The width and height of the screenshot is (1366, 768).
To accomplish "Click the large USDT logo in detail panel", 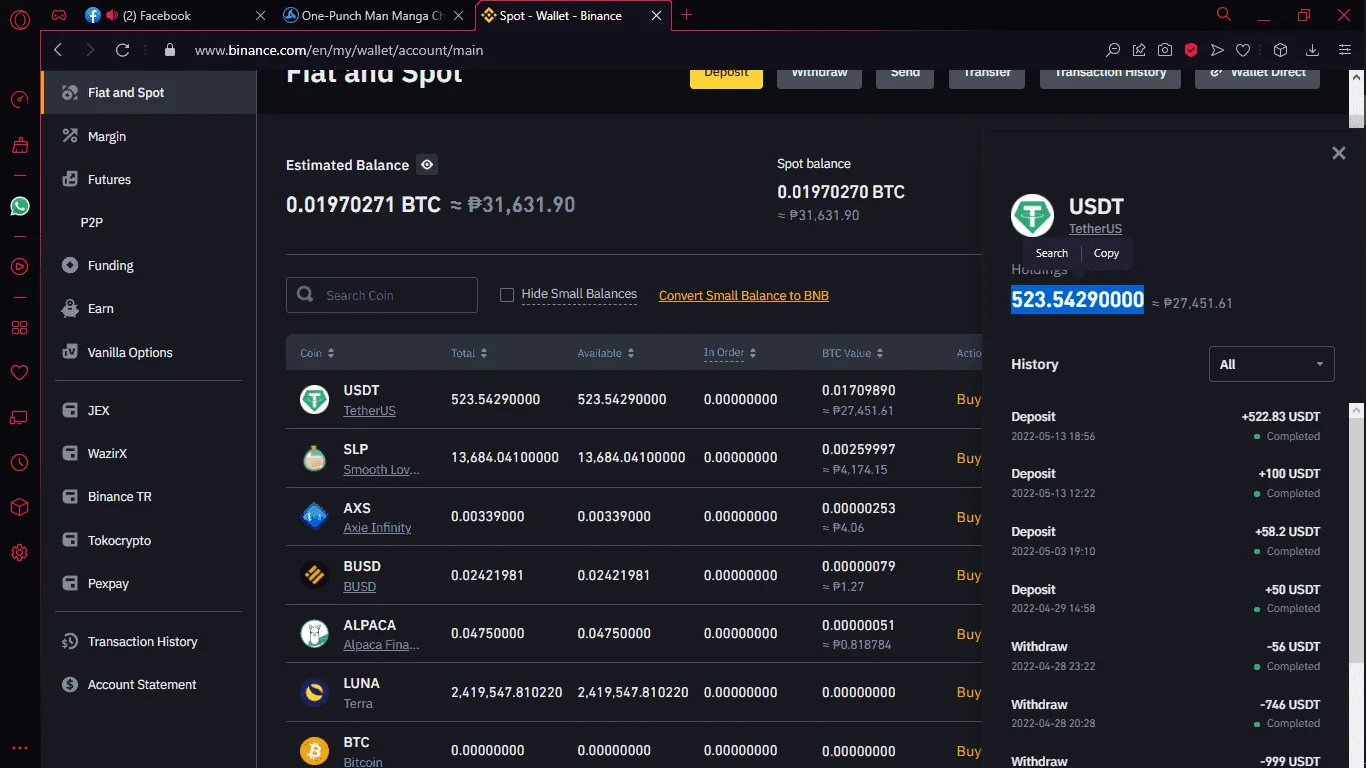I will [1032, 215].
